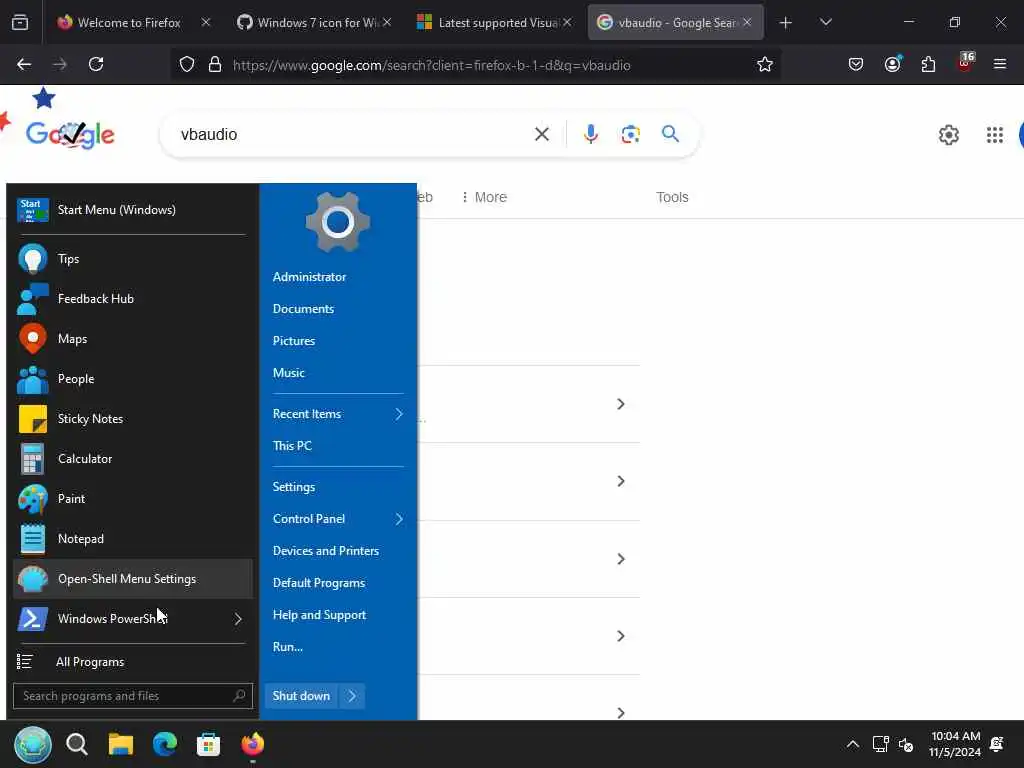This screenshot has height=768, width=1024.
Task: Click Firefox icon on taskbar
Action: (253, 744)
